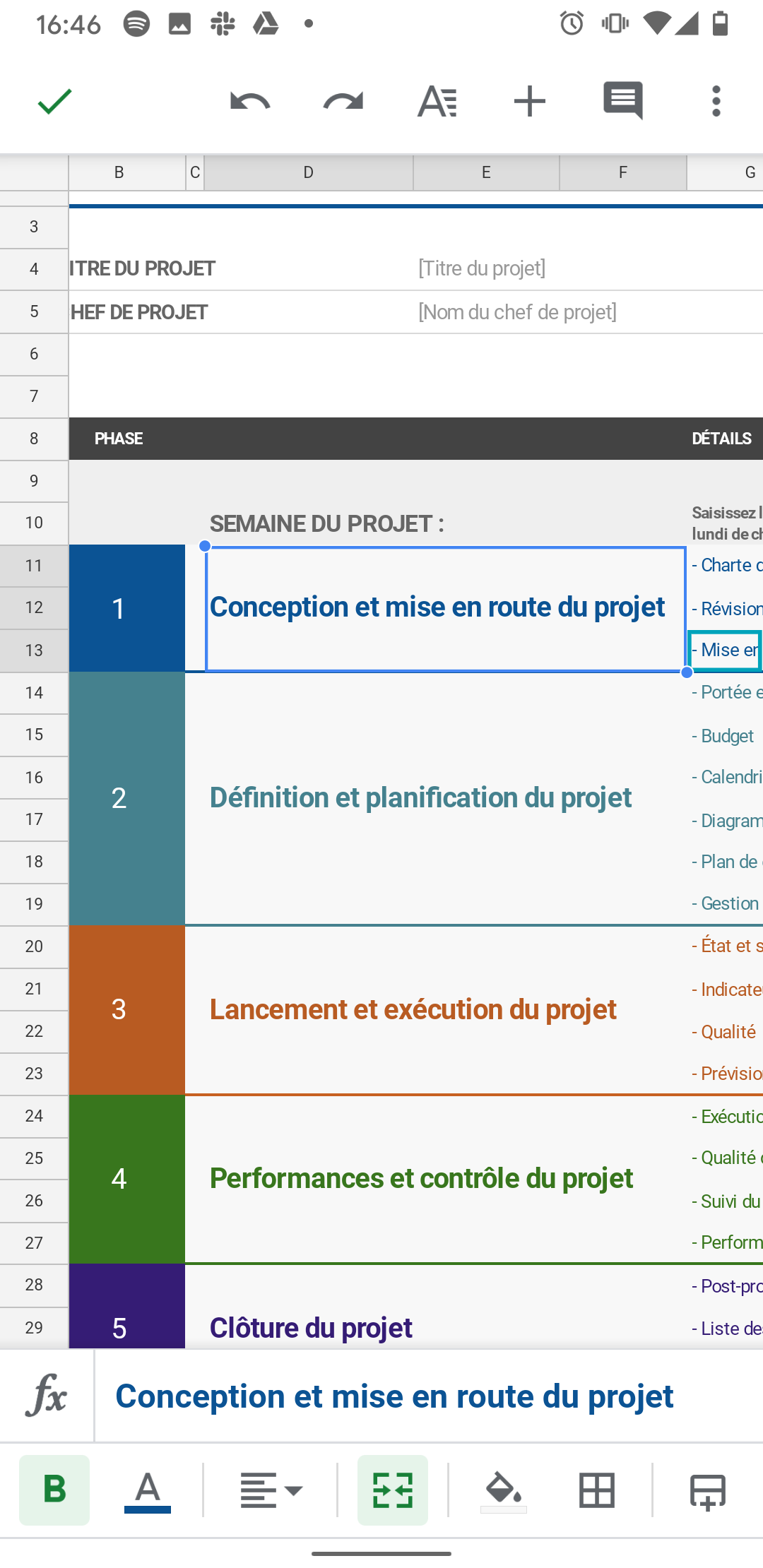Select phase number 3 orange cell

point(127,1009)
